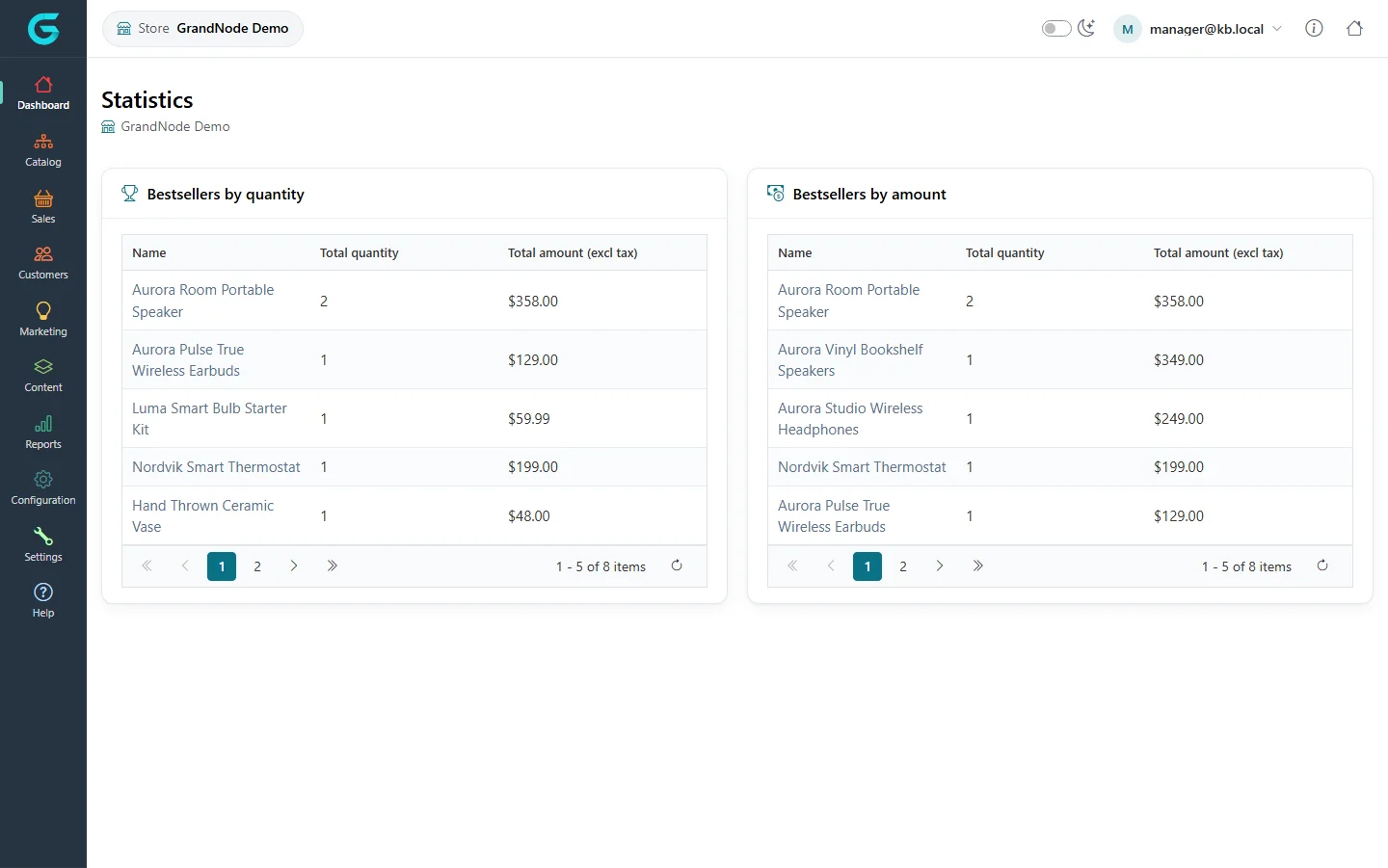
Task: Open the Marketing sidebar menu
Action: coord(43,320)
